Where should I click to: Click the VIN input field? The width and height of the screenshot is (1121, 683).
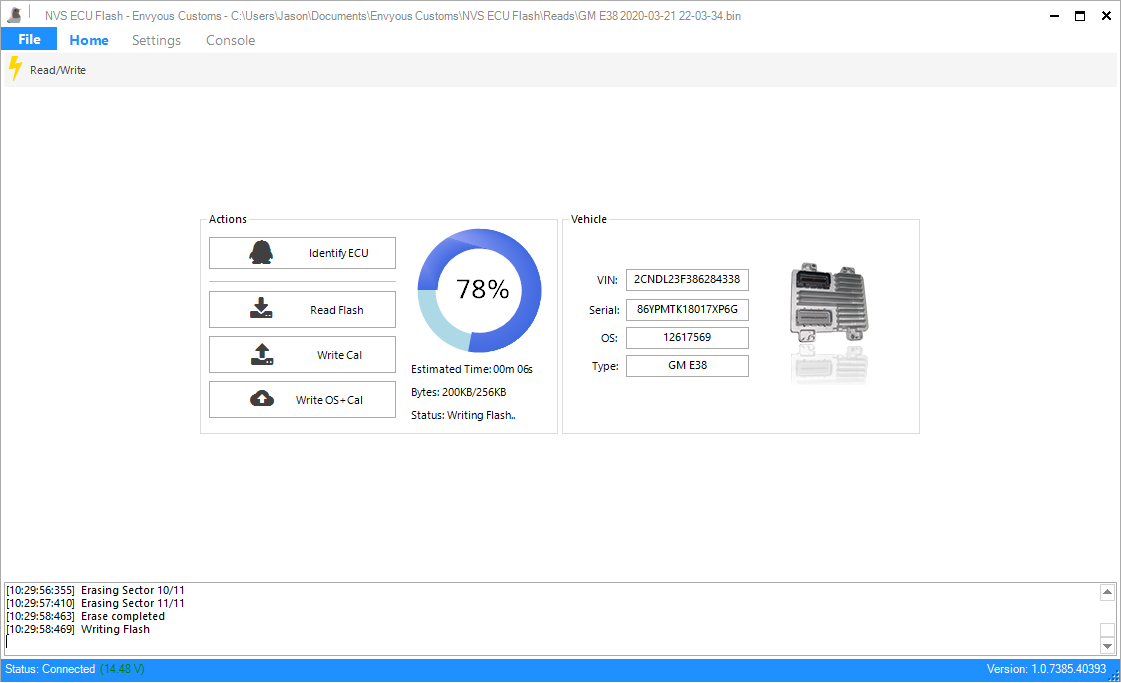pyautogui.click(x=687, y=280)
